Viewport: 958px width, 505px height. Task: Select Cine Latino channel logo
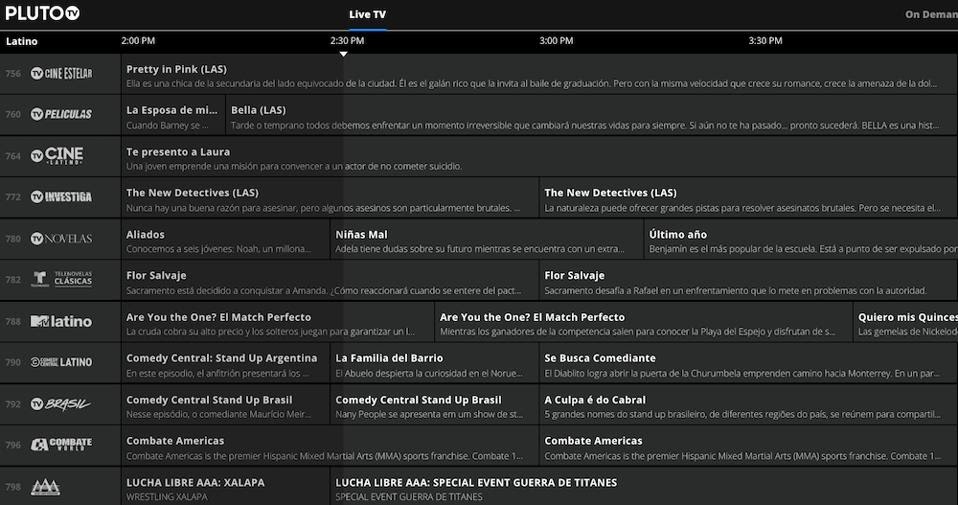[x=57, y=156]
